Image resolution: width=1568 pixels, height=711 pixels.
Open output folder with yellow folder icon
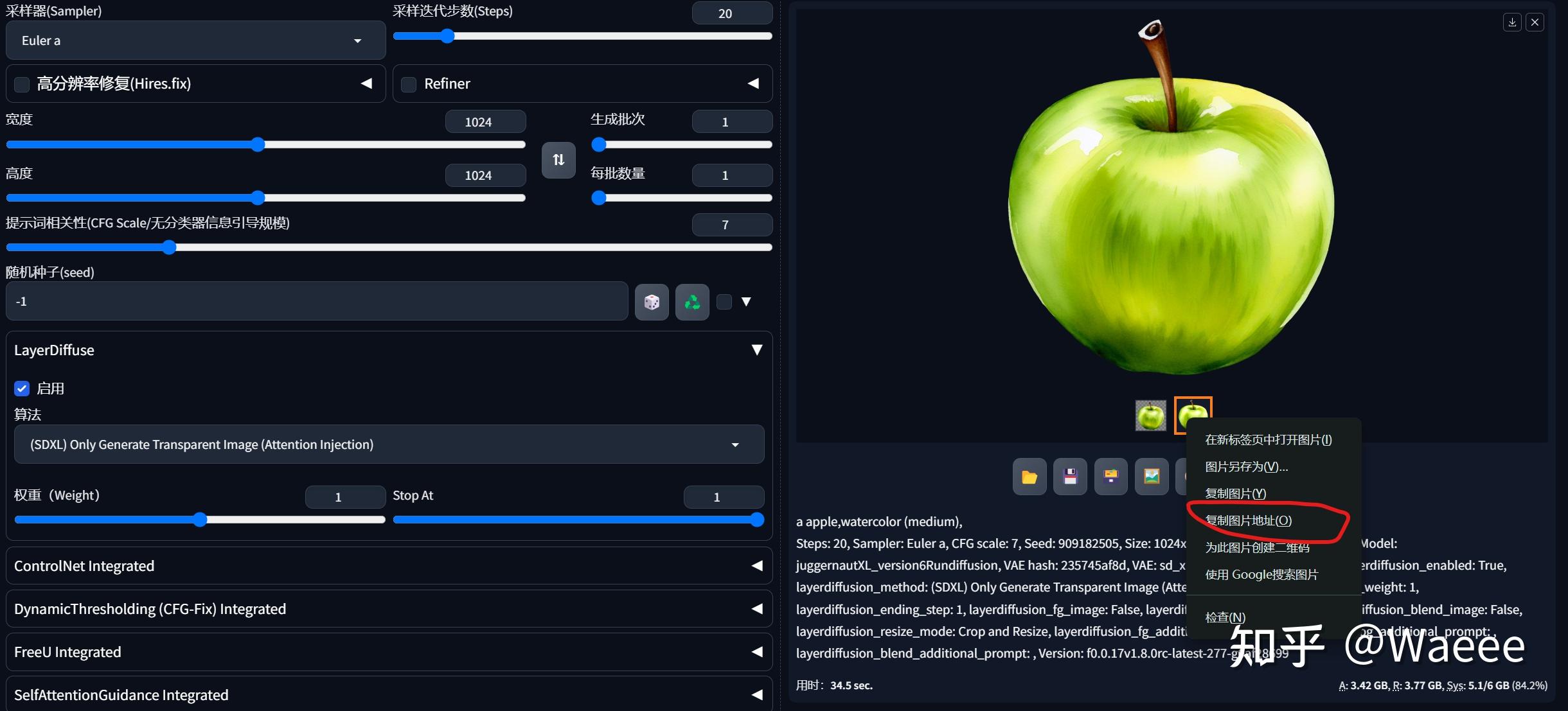[1029, 477]
